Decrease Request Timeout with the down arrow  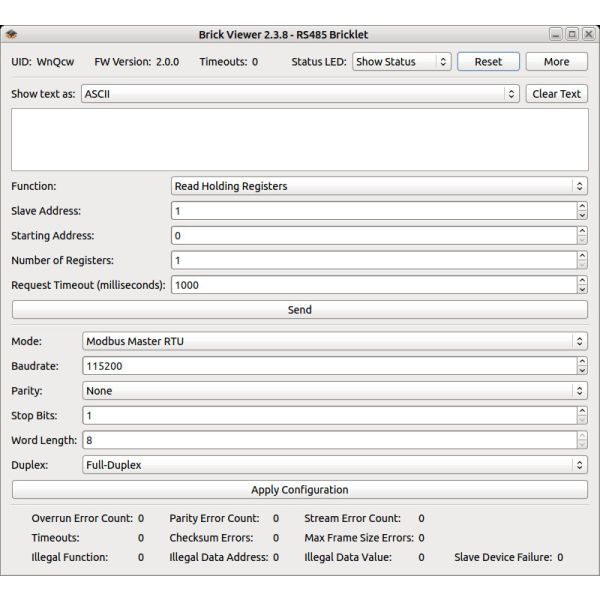[582, 290]
